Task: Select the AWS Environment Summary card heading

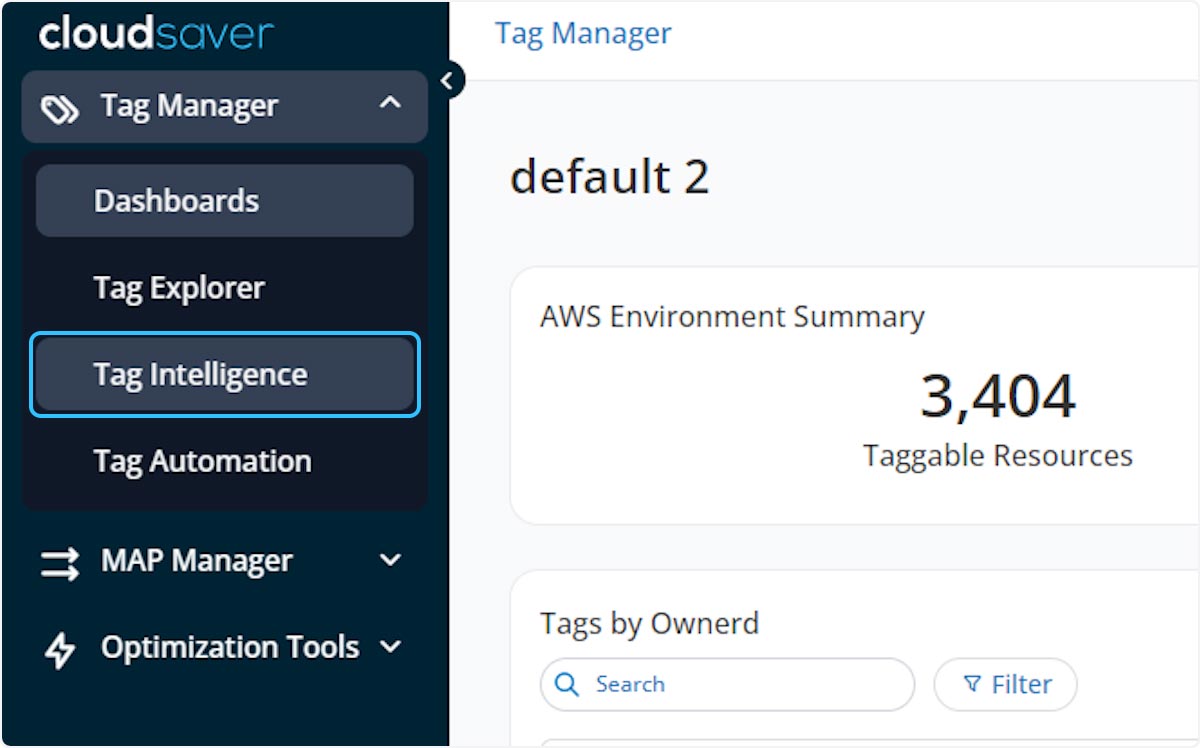Action: click(732, 317)
